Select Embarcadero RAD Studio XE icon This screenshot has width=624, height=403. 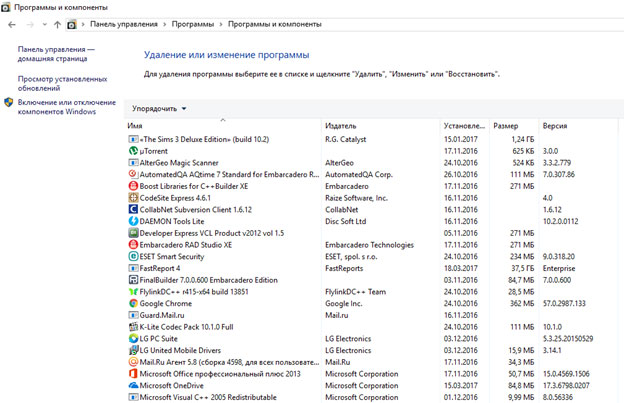pos(133,245)
